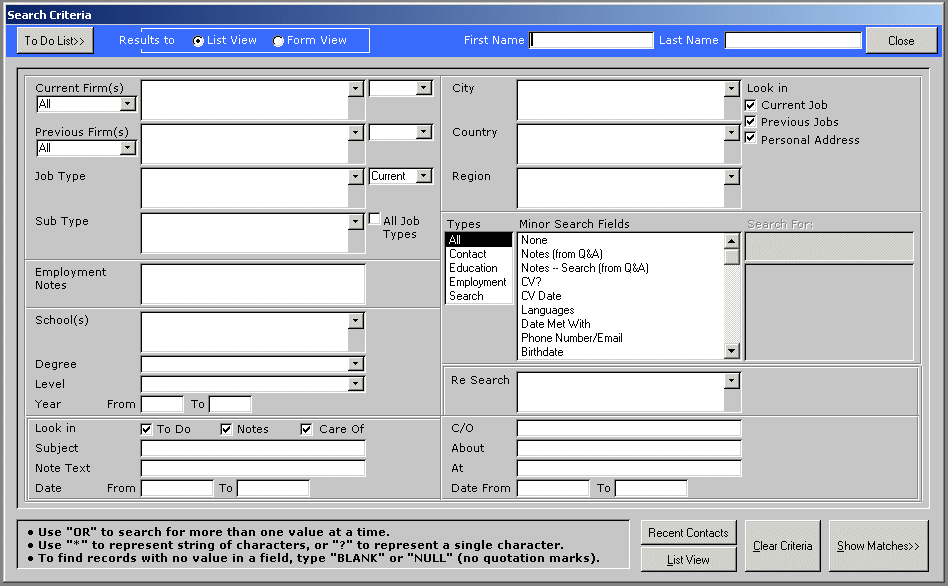The width and height of the screenshot is (948, 586).
Task: Open the Job Type dropdown arrow
Action: 356,177
